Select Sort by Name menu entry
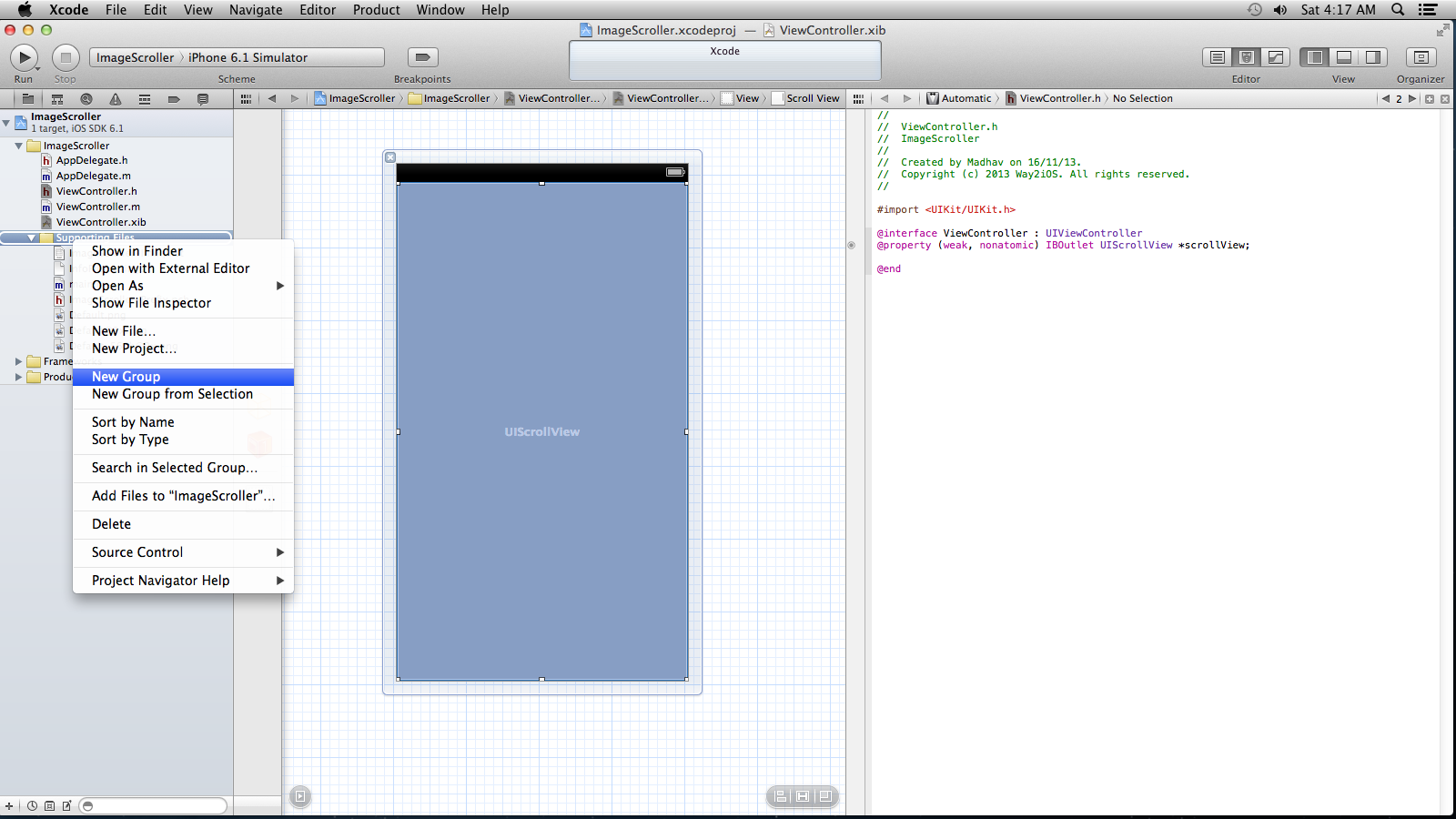This screenshot has width=1456, height=819. pyautogui.click(x=133, y=422)
